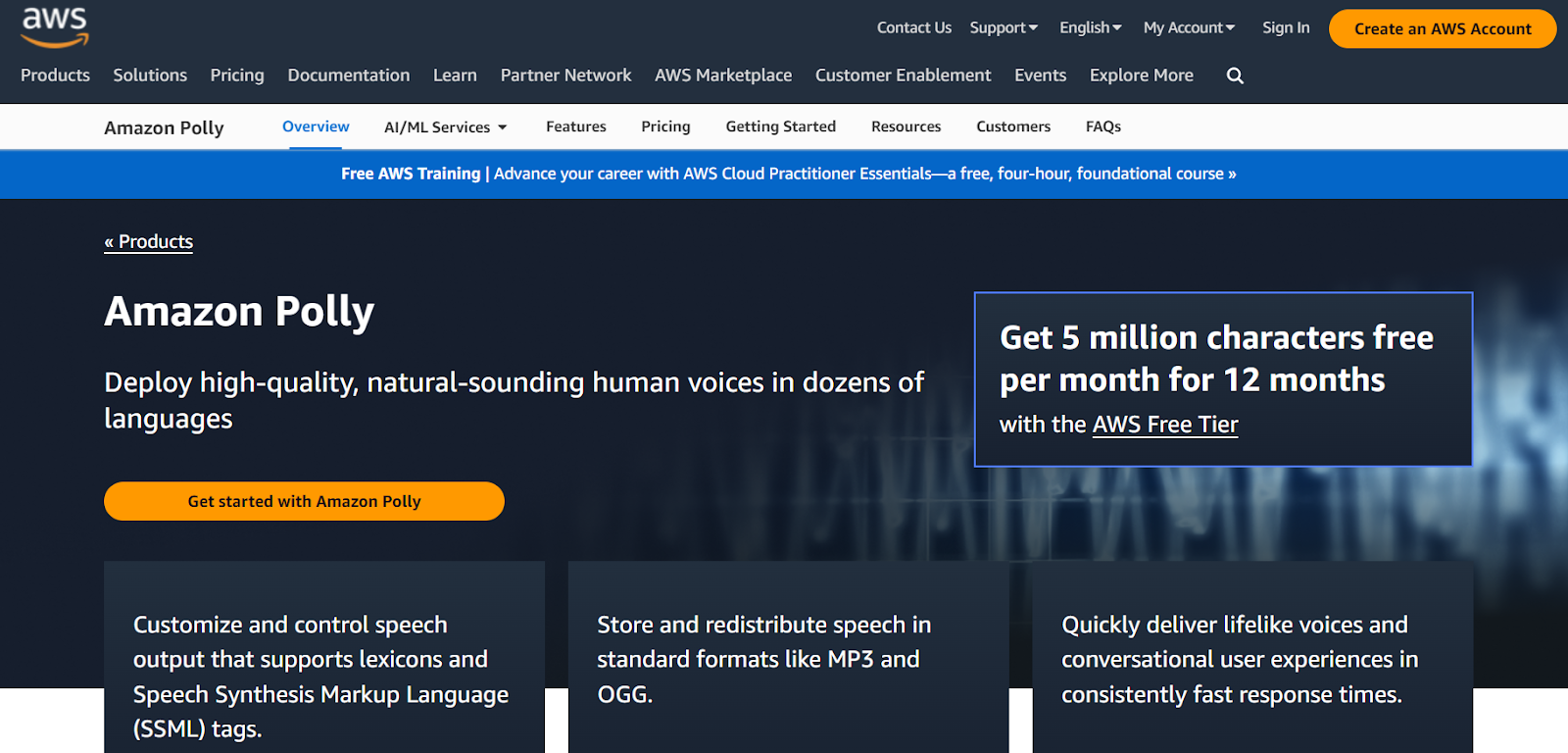Switch to the Getting Started tab
This screenshot has width=1568, height=753.
coord(781,126)
